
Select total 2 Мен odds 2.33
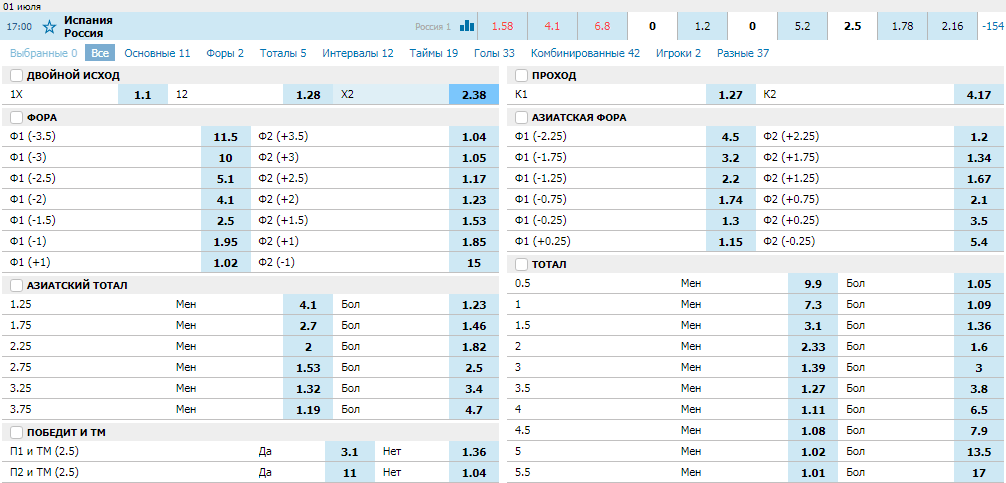point(813,347)
